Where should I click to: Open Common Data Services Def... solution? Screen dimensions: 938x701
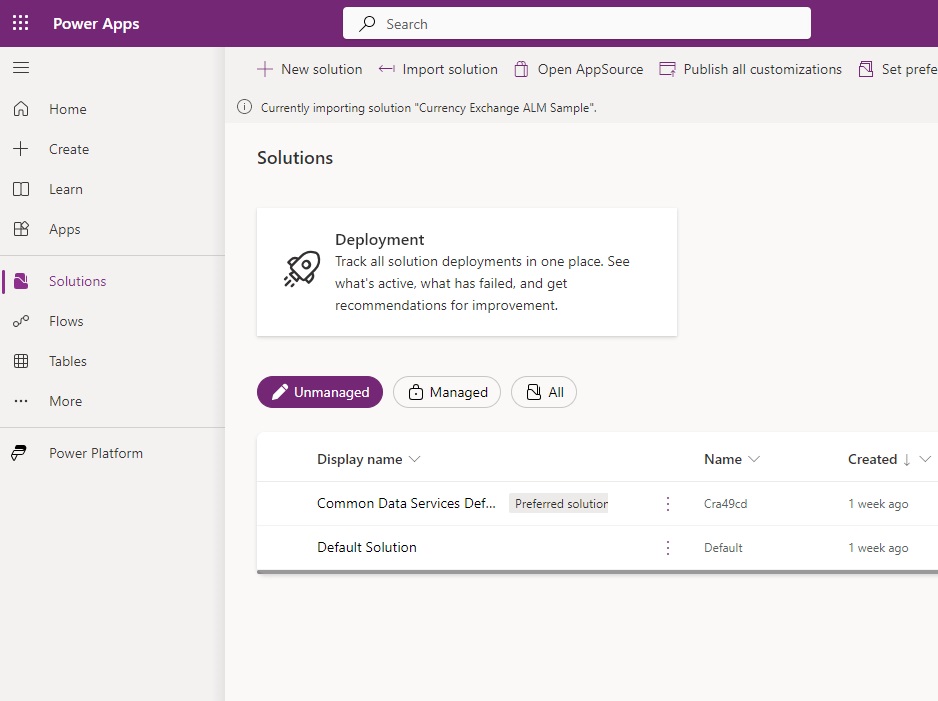click(406, 504)
